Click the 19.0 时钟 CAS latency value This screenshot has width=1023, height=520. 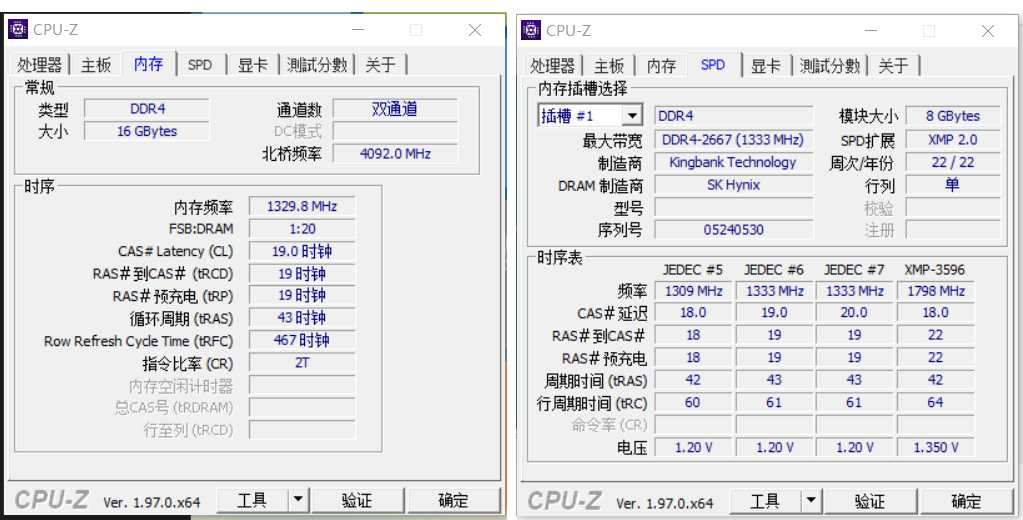pyautogui.click(x=302, y=251)
